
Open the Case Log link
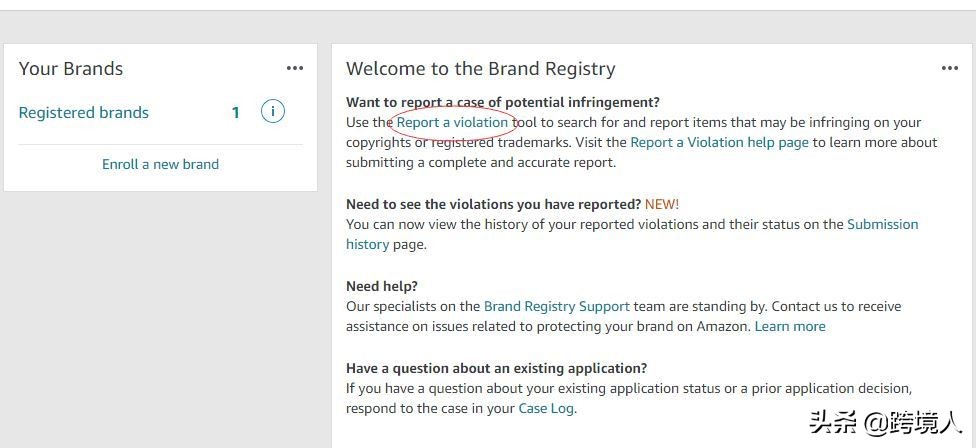546,408
